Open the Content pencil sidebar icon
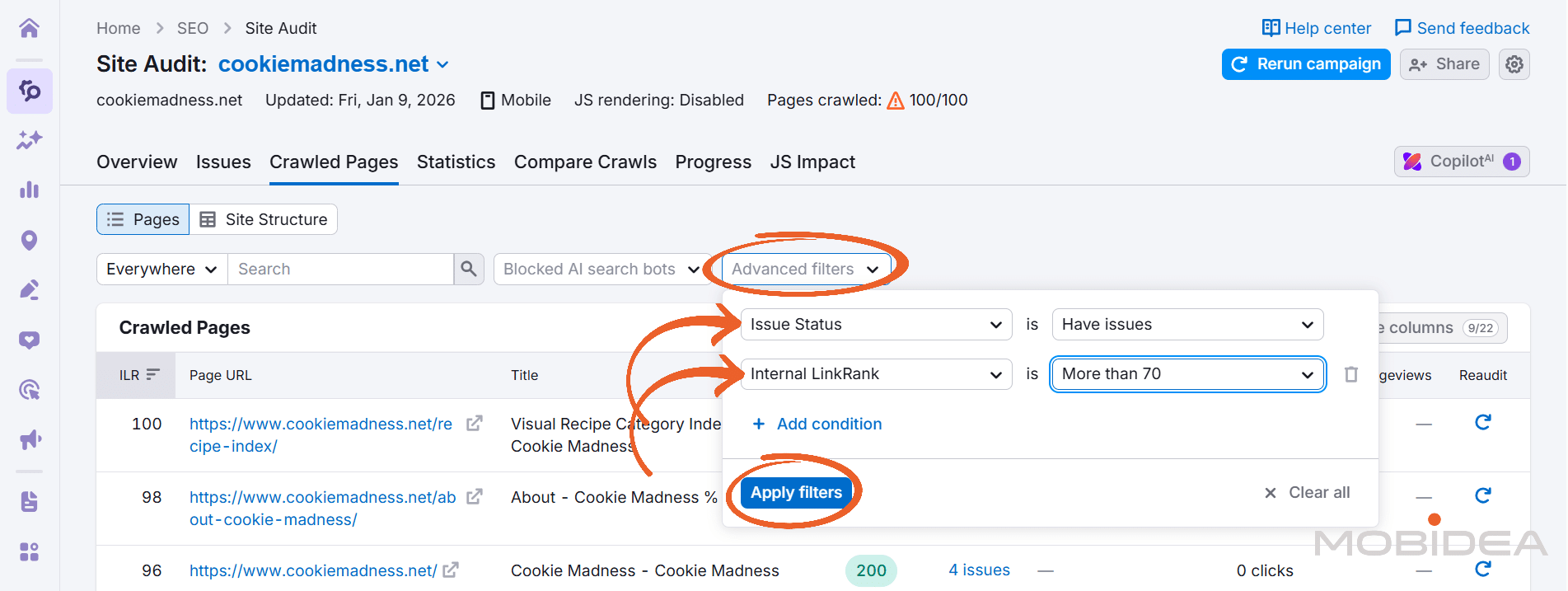1568x591 pixels. point(29,290)
